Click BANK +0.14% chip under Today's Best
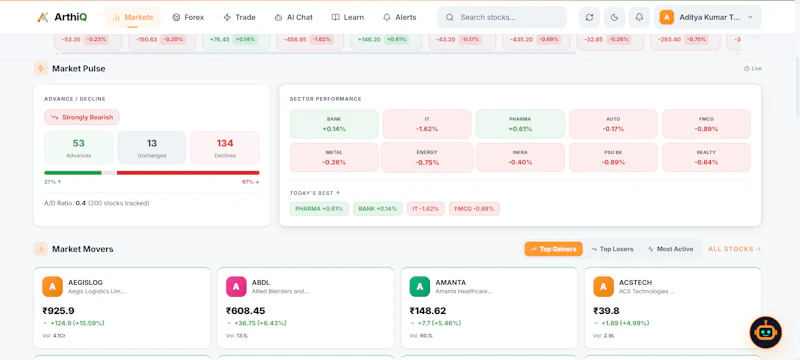800x360 pixels. [378, 209]
